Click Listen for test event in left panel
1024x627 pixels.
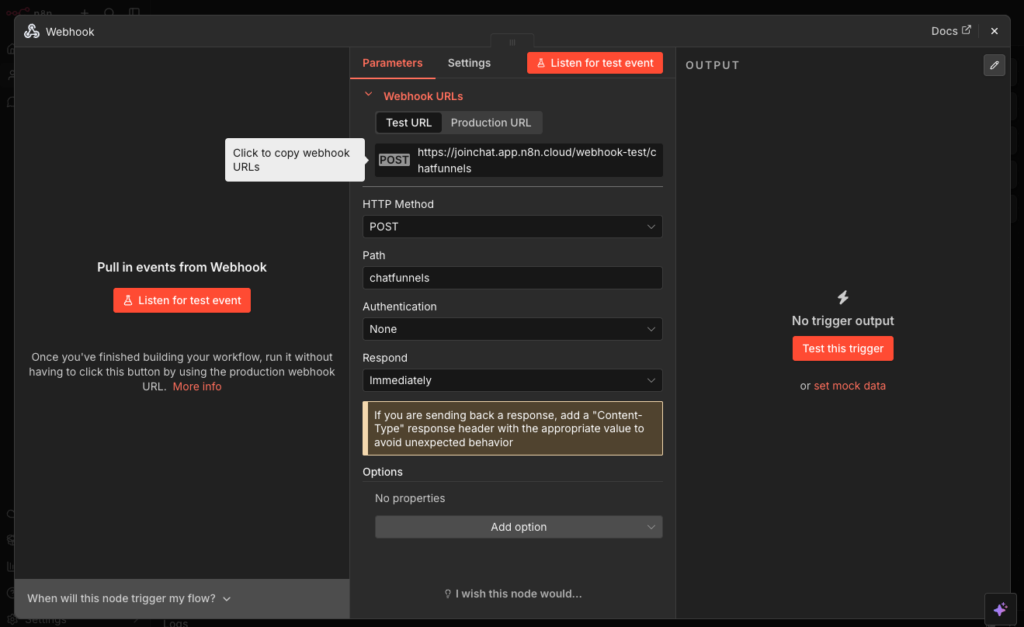(x=182, y=300)
